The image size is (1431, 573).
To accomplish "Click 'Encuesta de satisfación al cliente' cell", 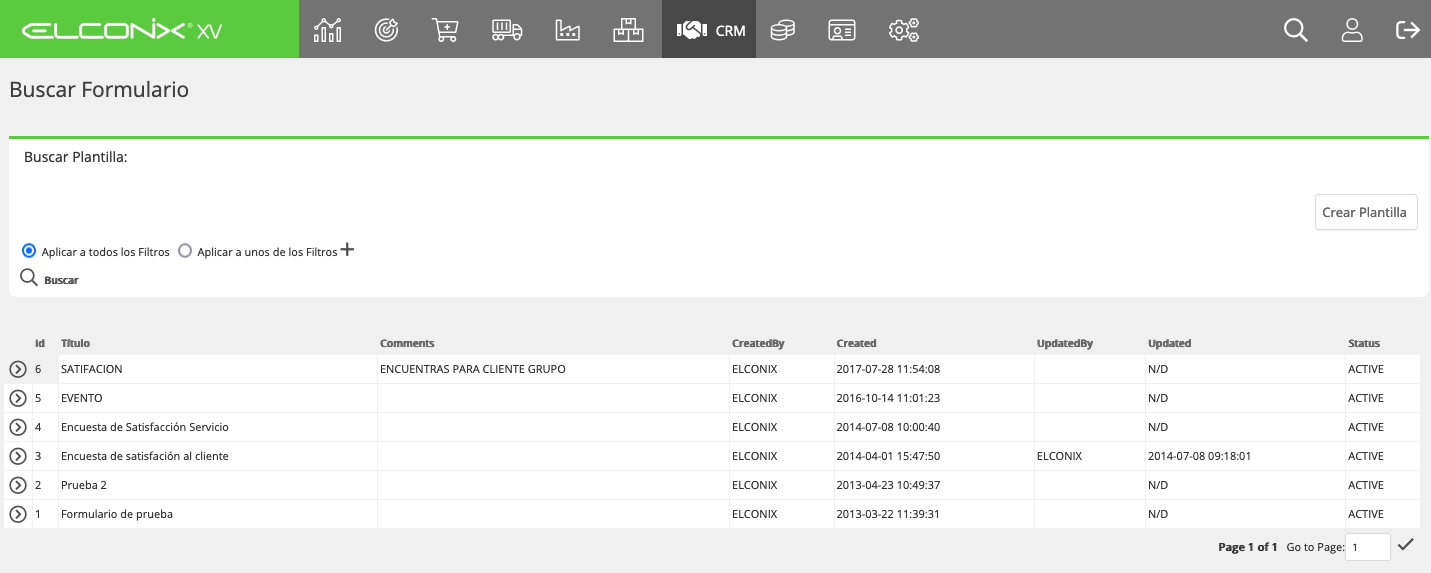I will point(218,456).
